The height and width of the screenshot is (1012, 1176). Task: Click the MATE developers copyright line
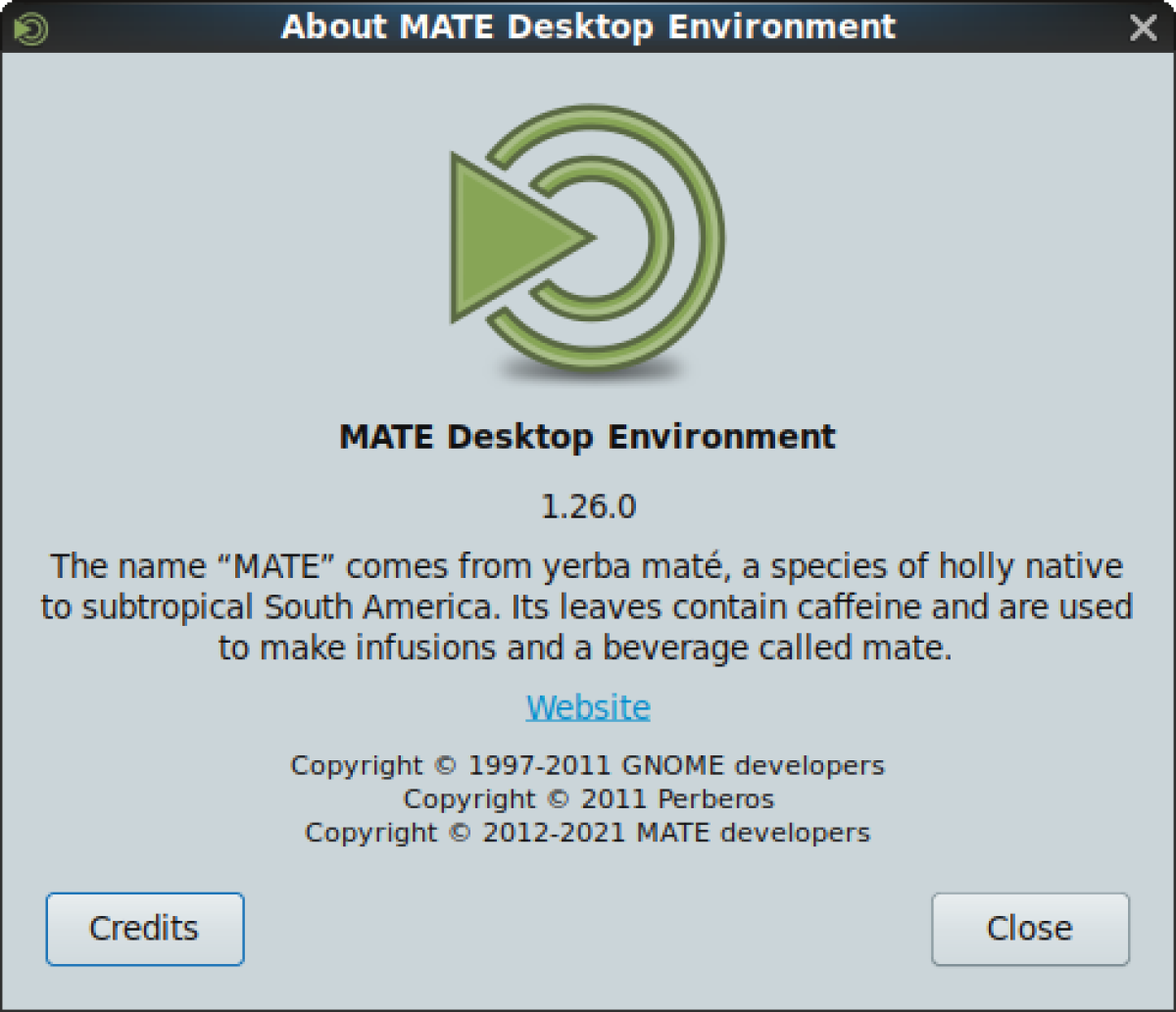click(588, 833)
